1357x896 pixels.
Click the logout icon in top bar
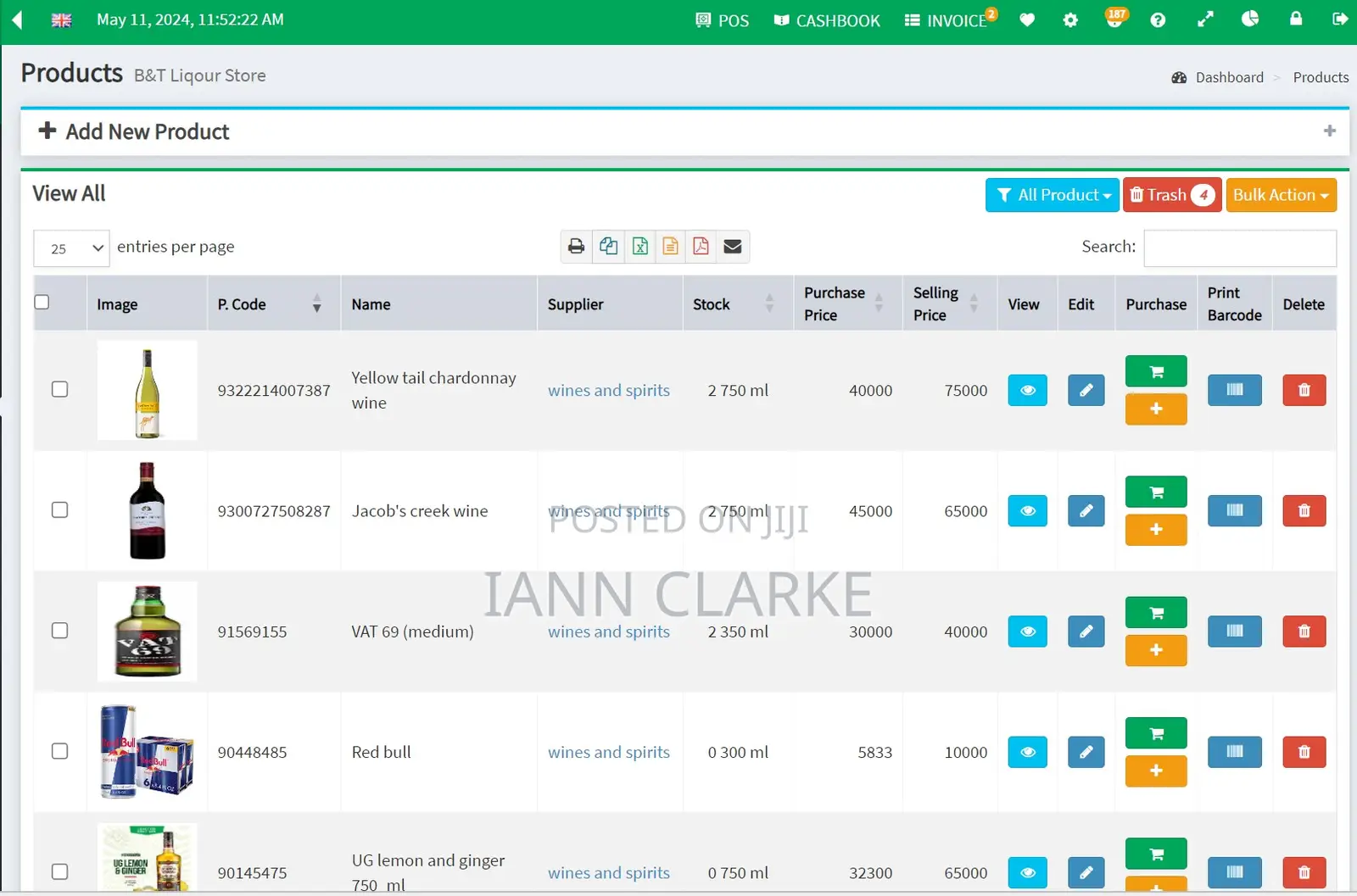[1340, 19]
